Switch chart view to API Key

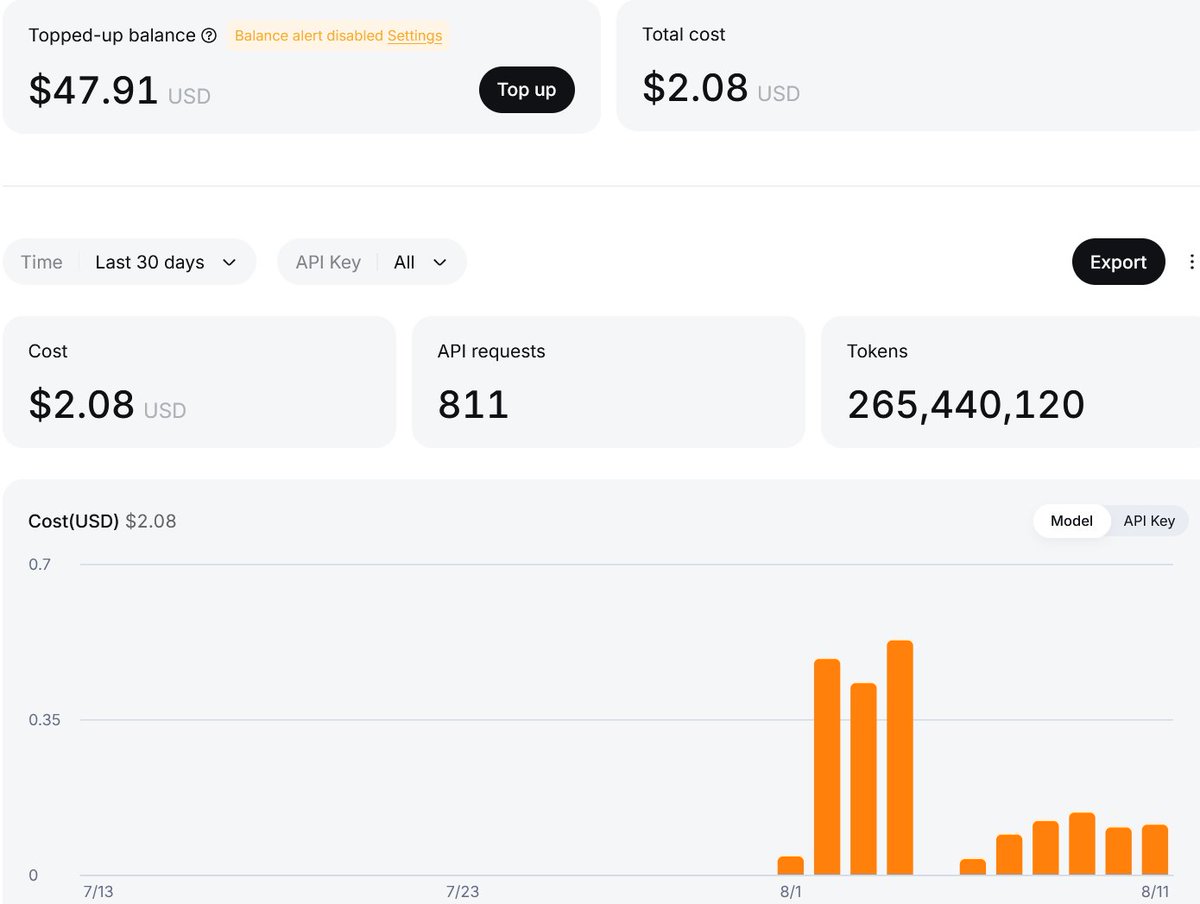point(1149,521)
